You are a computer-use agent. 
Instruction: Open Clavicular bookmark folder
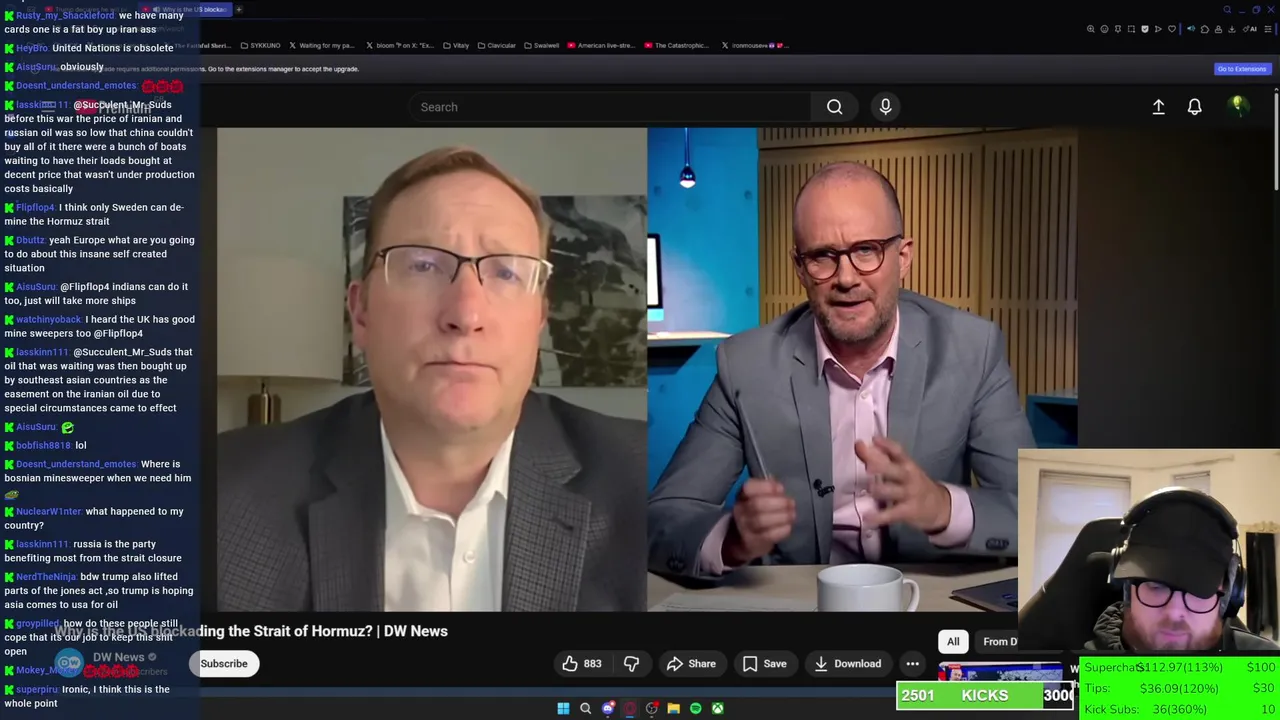tap(496, 45)
